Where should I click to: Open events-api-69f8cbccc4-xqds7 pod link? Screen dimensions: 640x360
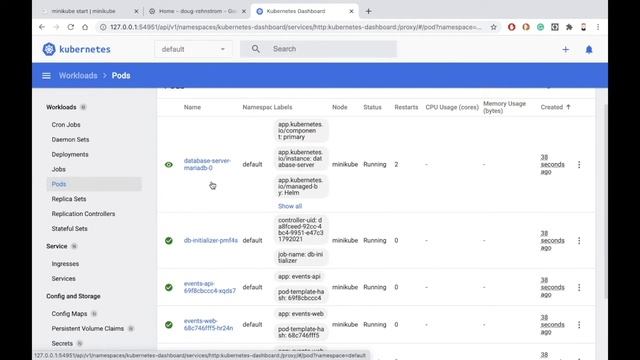(x=209, y=287)
